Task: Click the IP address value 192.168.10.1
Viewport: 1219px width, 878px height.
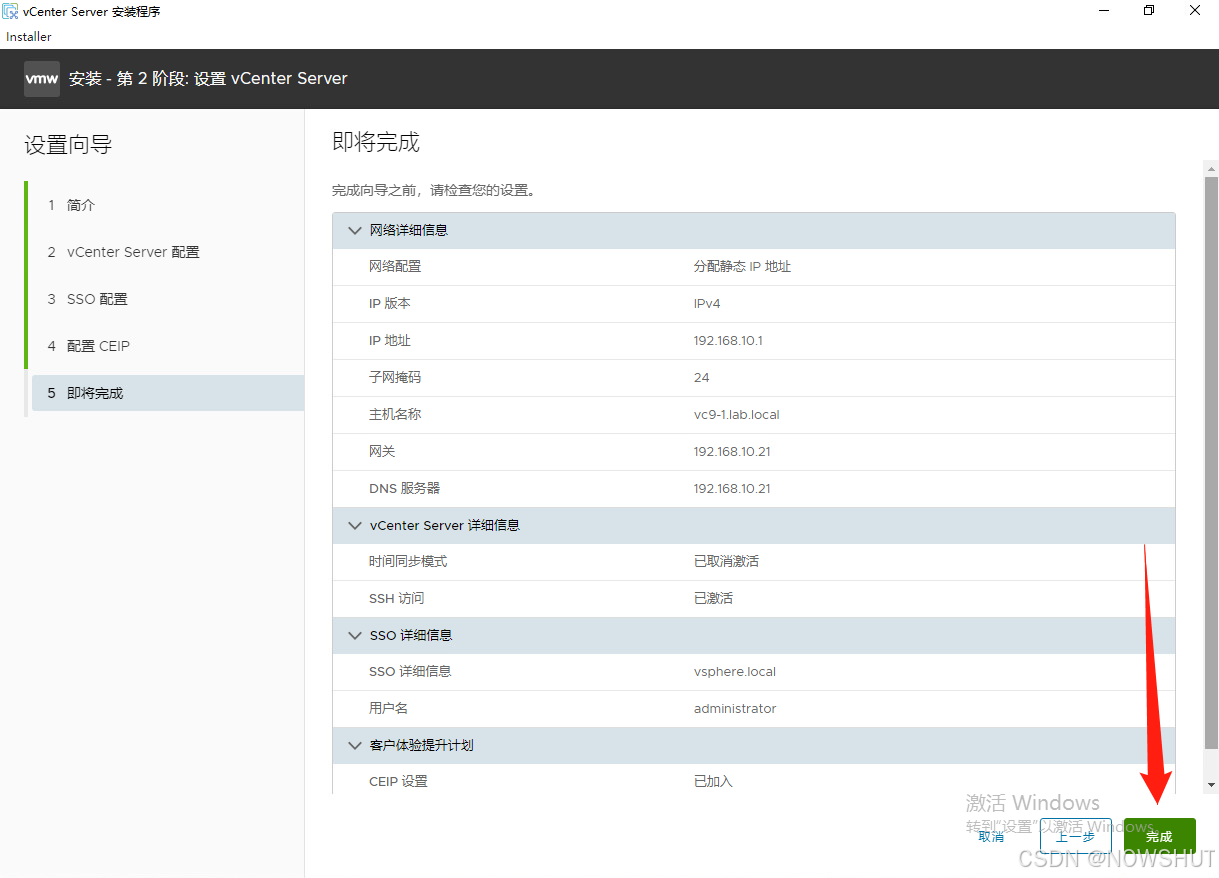Action: 728,341
